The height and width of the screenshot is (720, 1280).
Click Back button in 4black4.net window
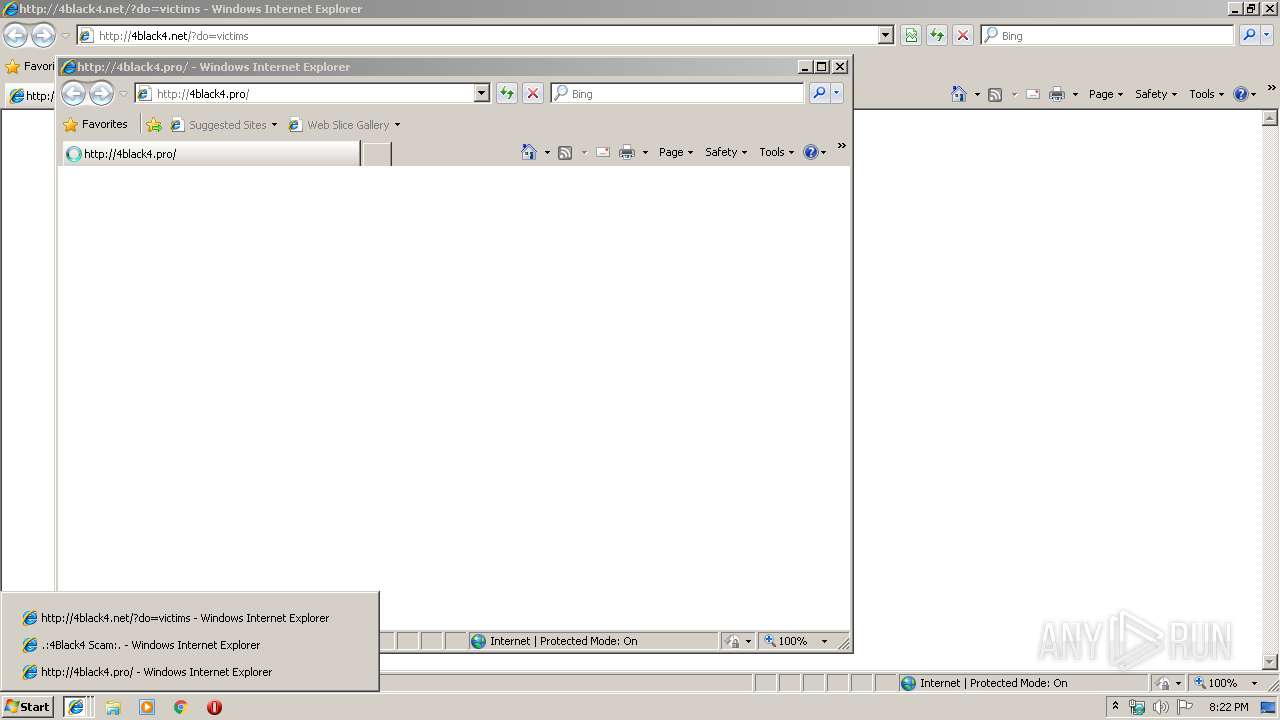click(15, 35)
